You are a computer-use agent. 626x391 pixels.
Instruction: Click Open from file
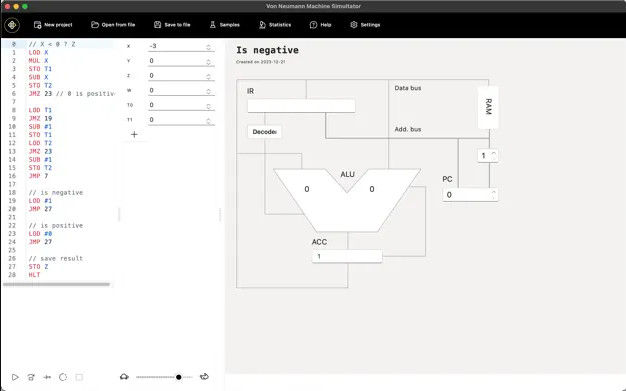(x=113, y=25)
